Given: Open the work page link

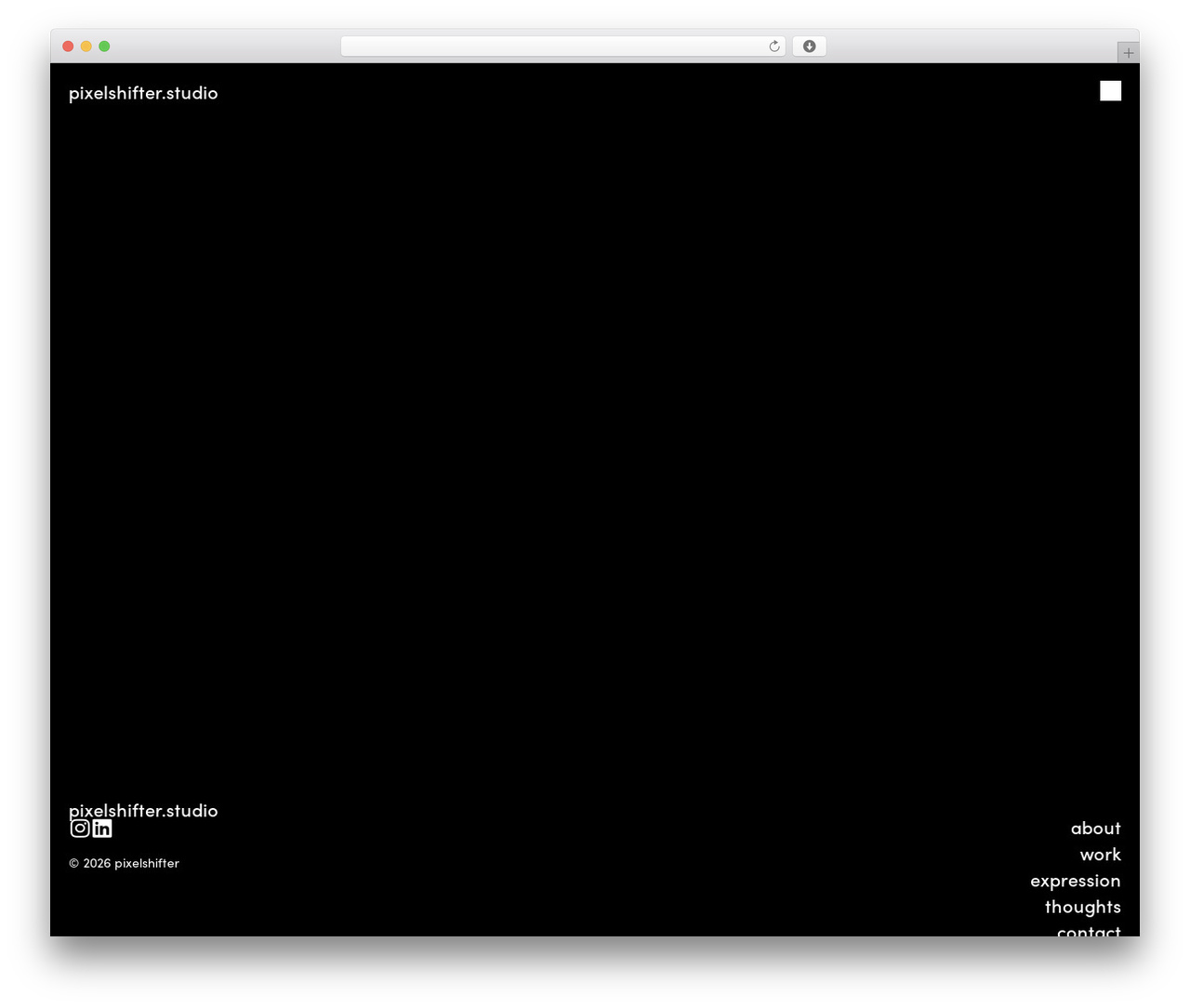Looking at the screenshot, I should (1100, 855).
